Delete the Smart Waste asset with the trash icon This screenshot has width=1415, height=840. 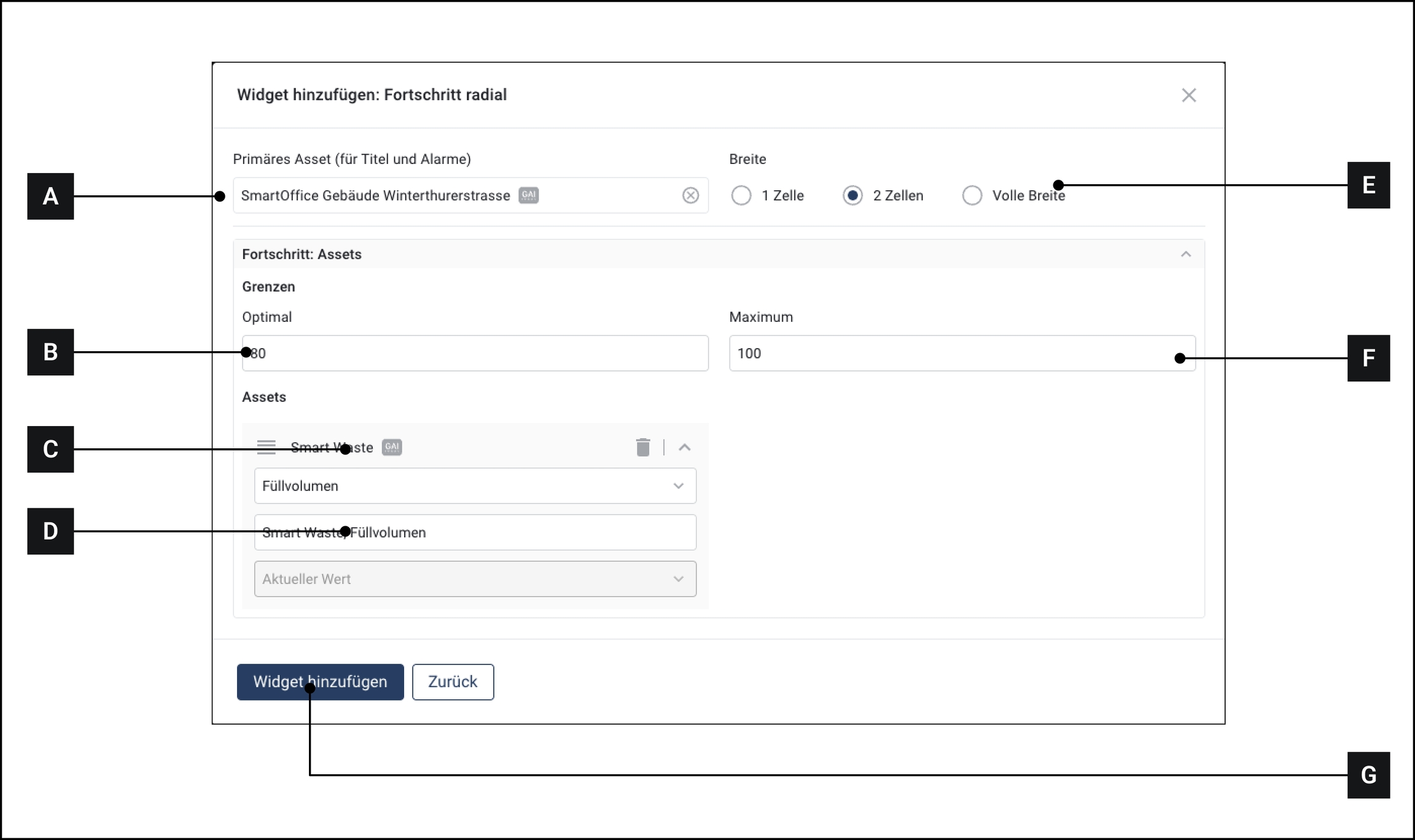pyautogui.click(x=642, y=447)
